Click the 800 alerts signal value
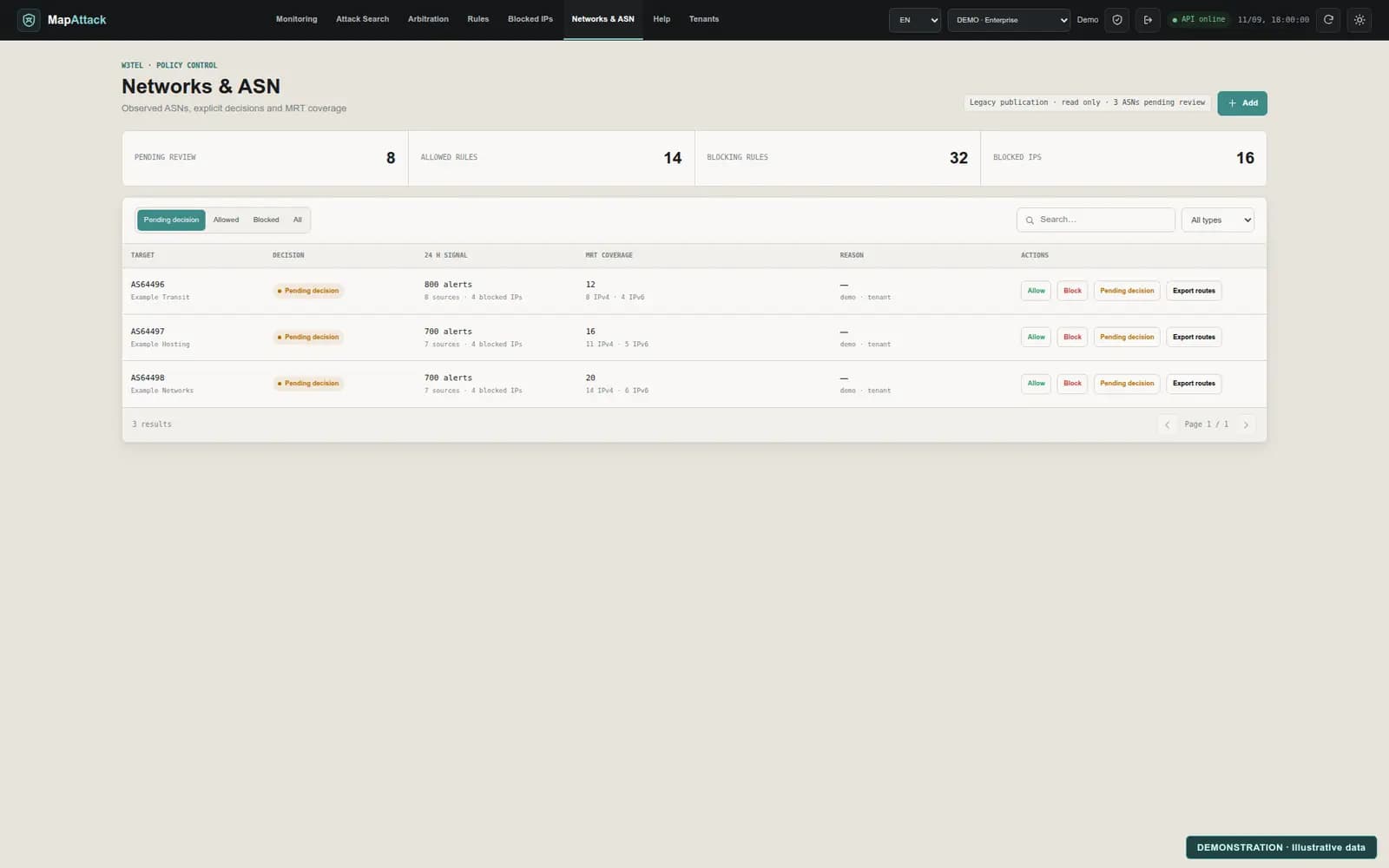 tap(448, 285)
